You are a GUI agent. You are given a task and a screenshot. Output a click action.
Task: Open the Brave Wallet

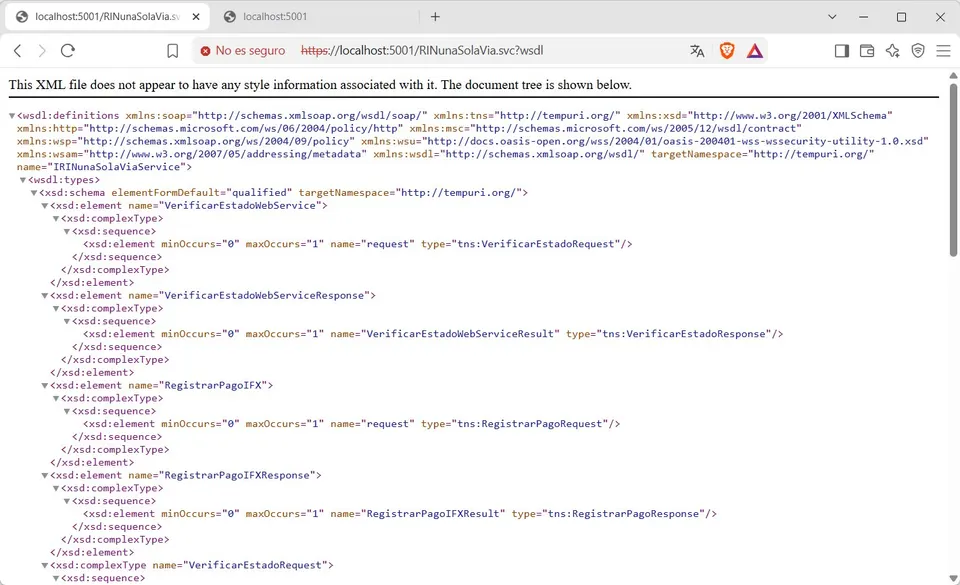tap(867, 51)
